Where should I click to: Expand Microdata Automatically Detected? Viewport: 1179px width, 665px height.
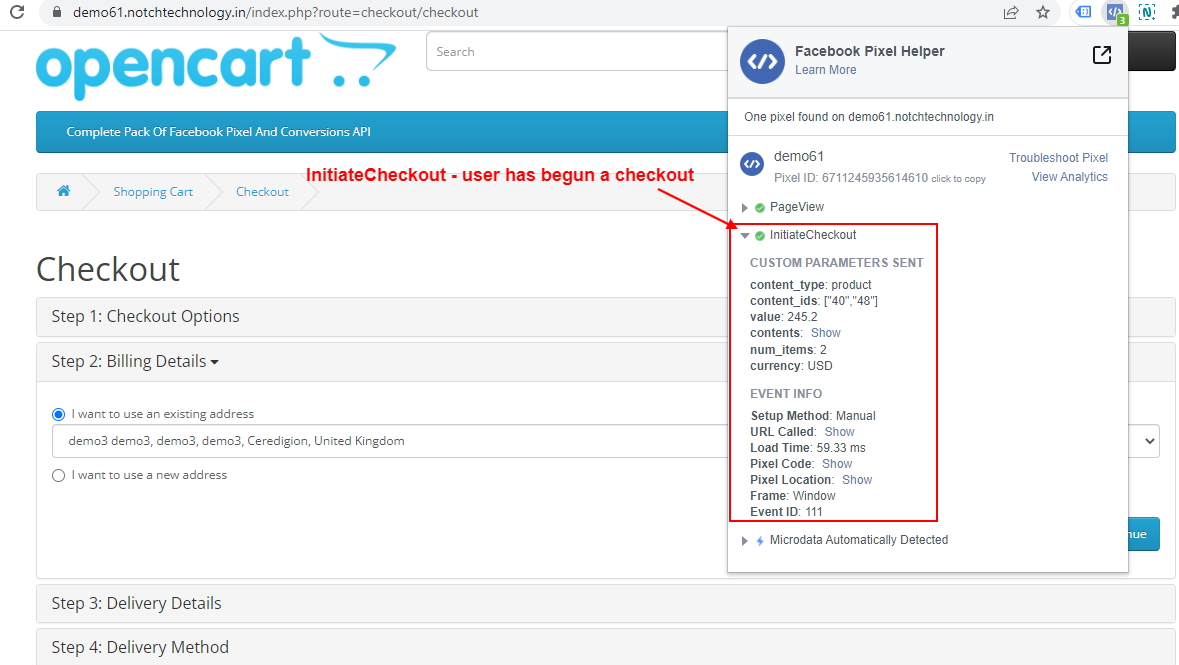click(x=744, y=541)
